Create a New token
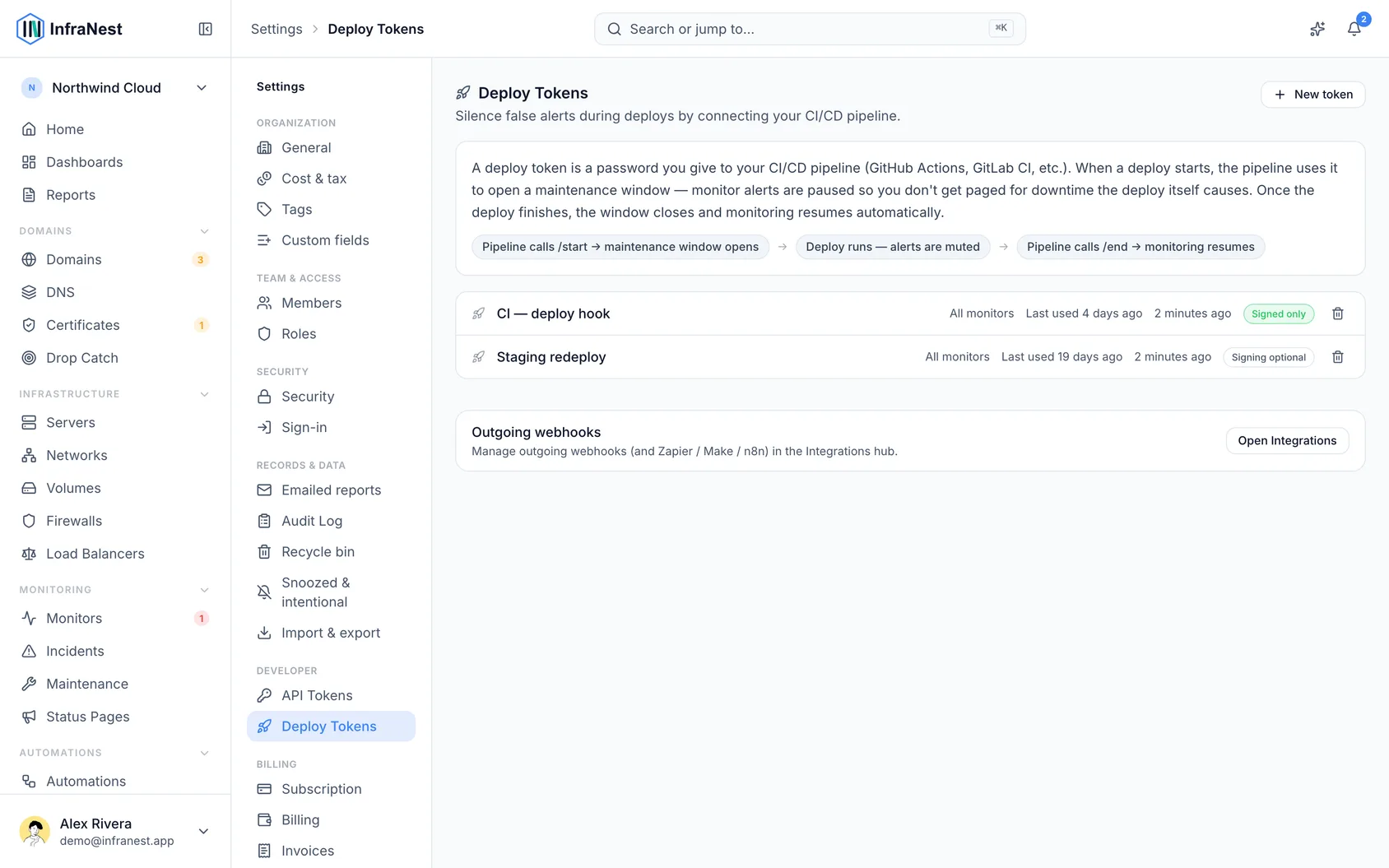Image resolution: width=1389 pixels, height=868 pixels. point(1312,95)
